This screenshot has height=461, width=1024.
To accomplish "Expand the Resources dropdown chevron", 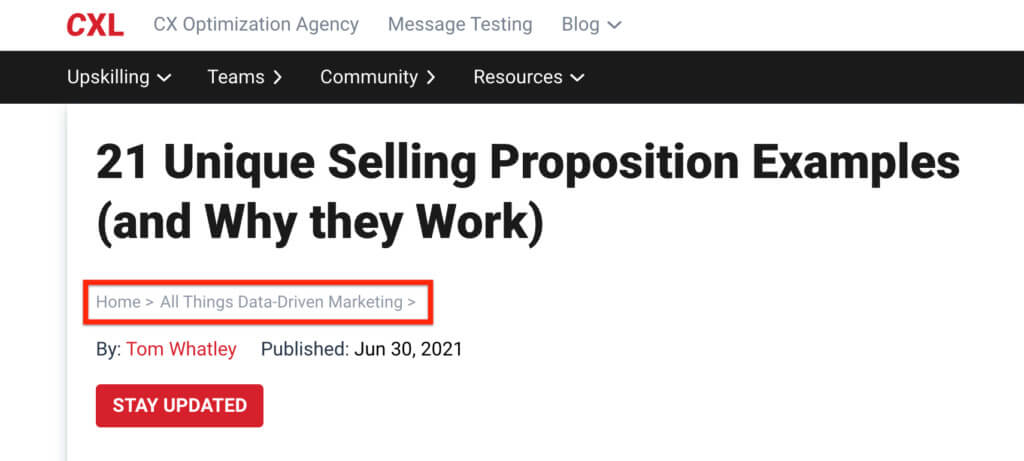I will point(577,78).
